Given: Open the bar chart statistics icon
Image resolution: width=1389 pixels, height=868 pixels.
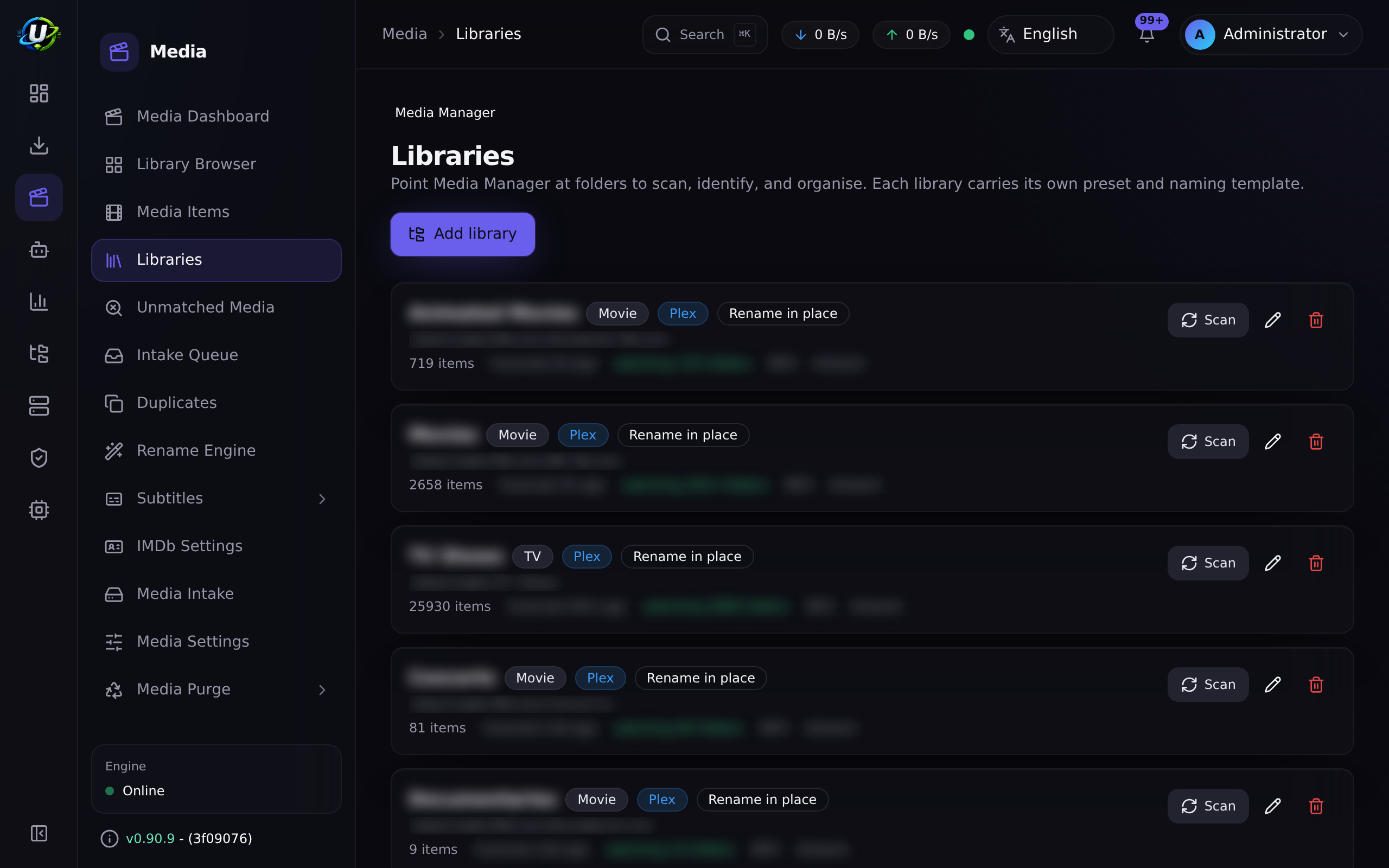Looking at the screenshot, I should [39, 302].
